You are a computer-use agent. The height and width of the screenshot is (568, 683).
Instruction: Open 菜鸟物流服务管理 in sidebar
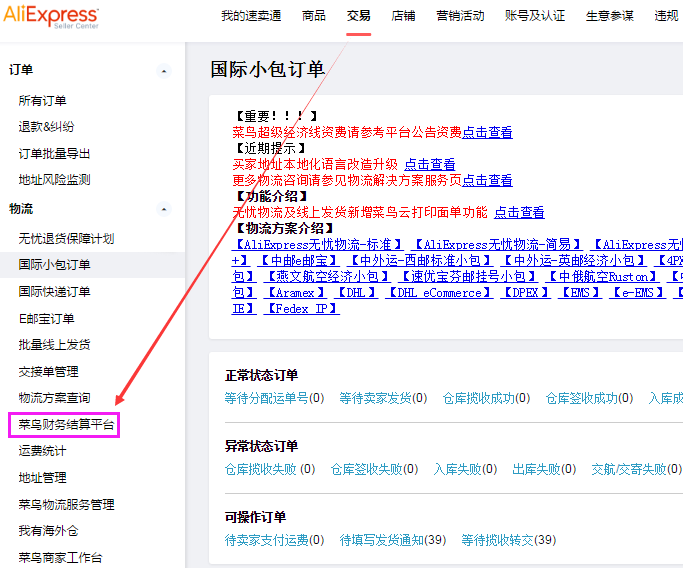[x=66, y=504]
